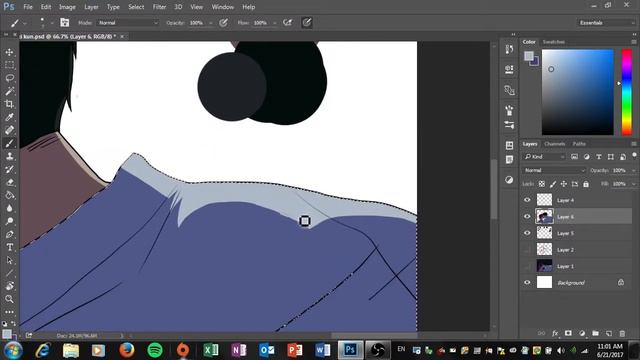This screenshot has width=640, height=360.
Task: Select the Line shape tool
Action: tap(9, 273)
